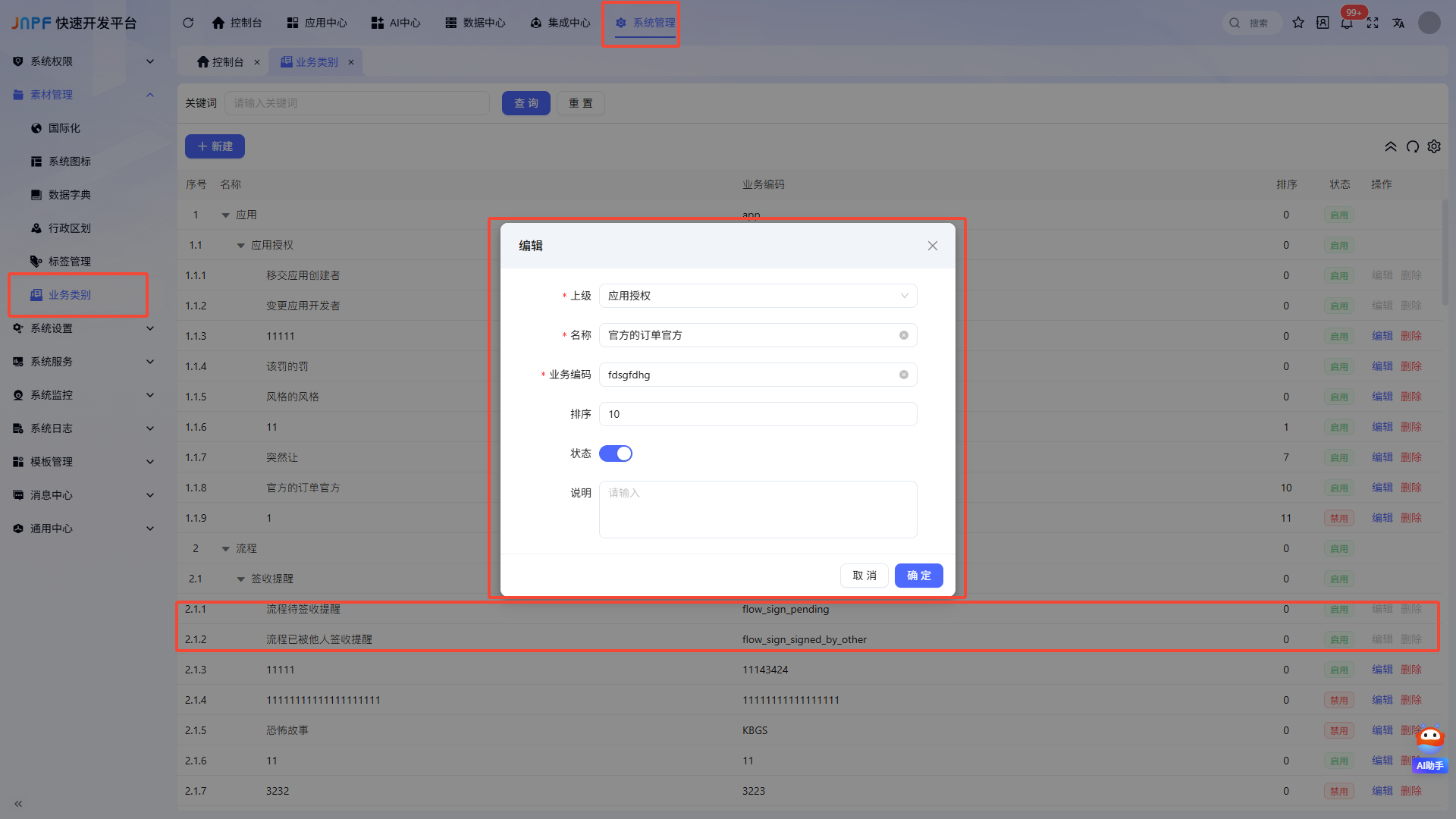Open the favorites star icon

[x=1298, y=23]
